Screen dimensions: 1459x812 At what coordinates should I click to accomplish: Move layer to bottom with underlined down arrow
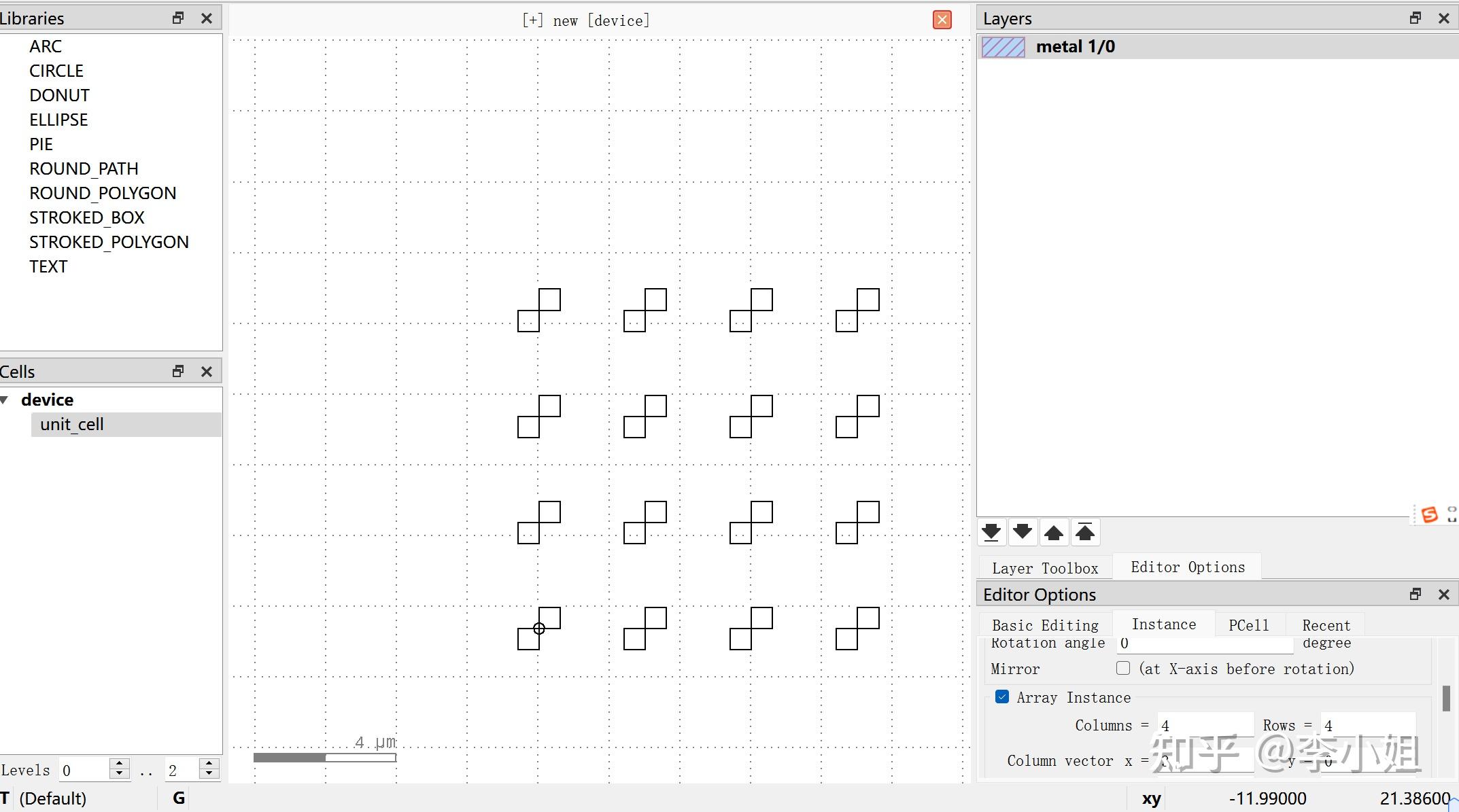991,532
